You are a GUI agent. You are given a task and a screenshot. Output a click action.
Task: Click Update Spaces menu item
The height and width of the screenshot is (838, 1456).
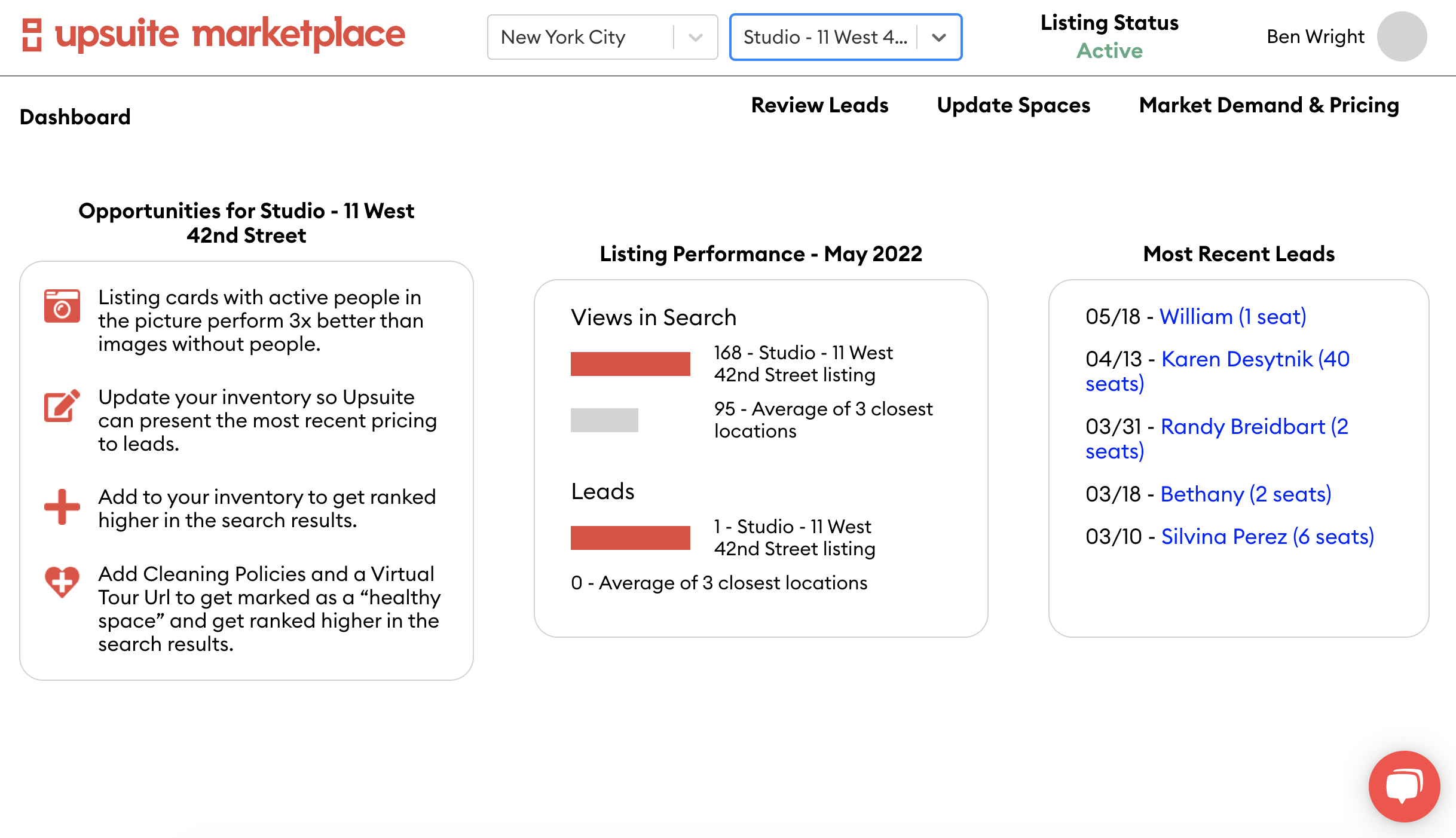pos(1014,104)
